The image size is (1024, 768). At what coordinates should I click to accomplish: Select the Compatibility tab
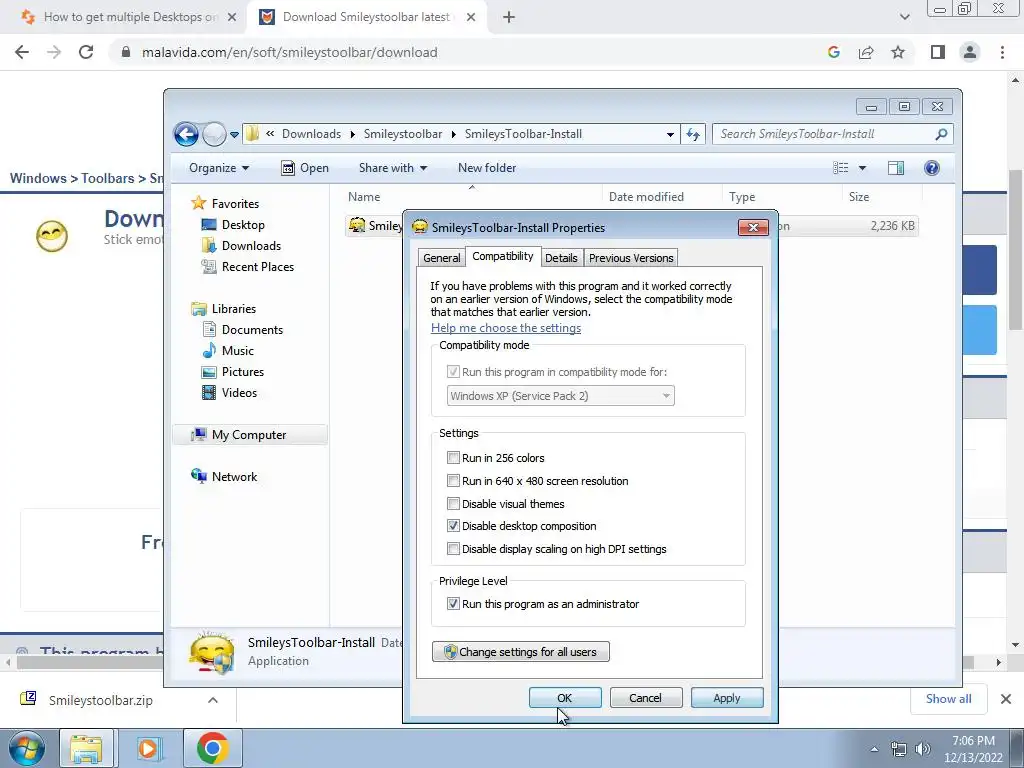[x=503, y=256]
